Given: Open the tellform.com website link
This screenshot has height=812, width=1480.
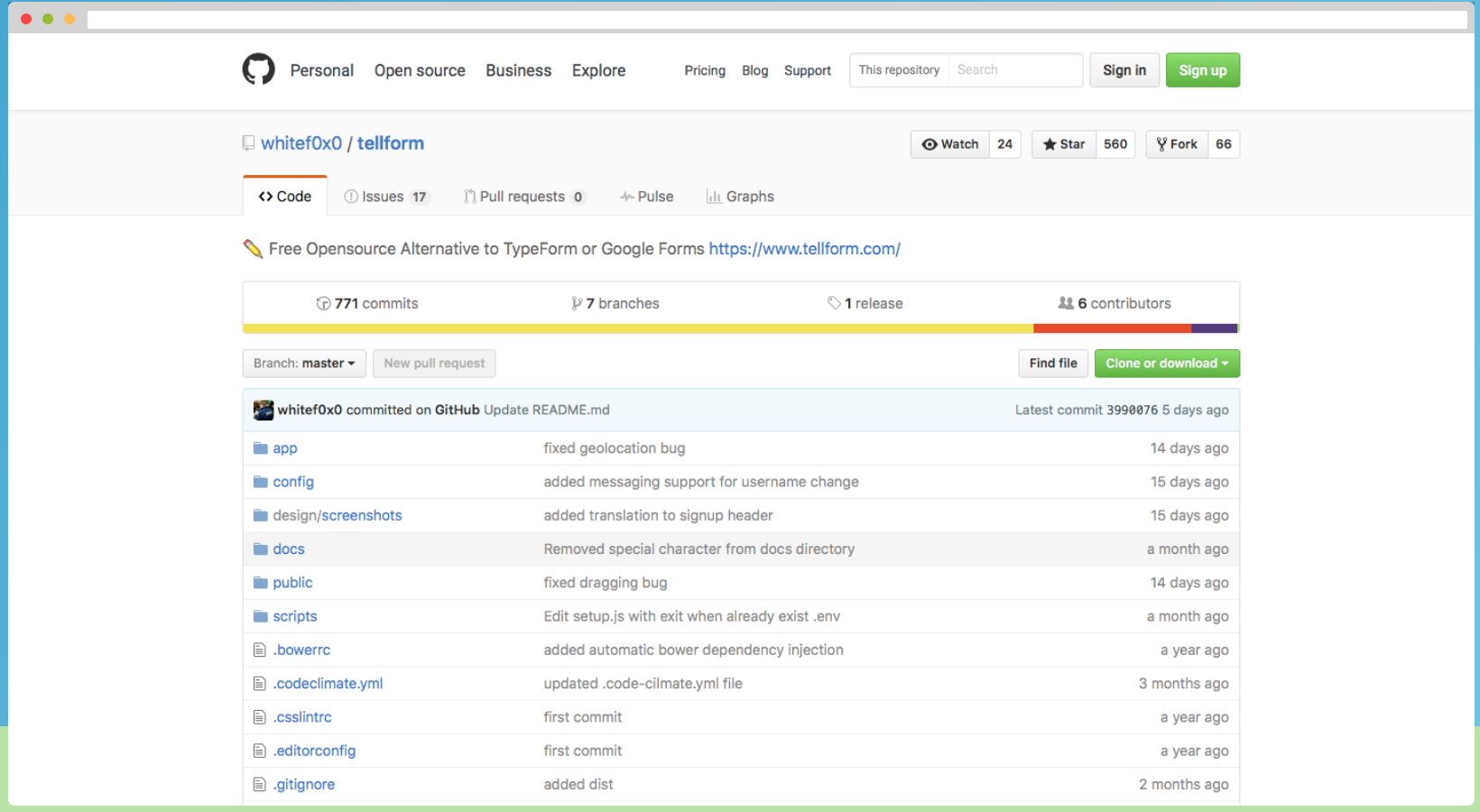Looking at the screenshot, I should click(804, 248).
